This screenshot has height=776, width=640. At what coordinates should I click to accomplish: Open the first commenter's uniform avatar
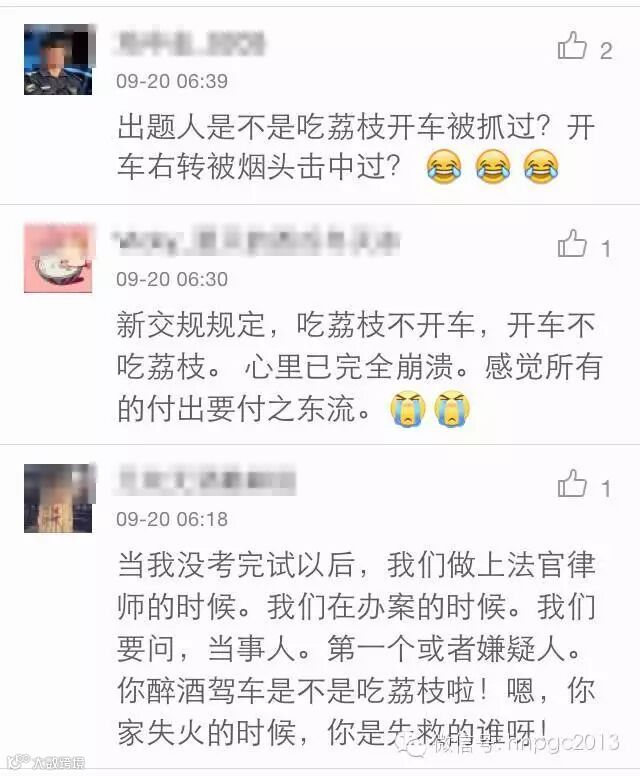click(58, 59)
